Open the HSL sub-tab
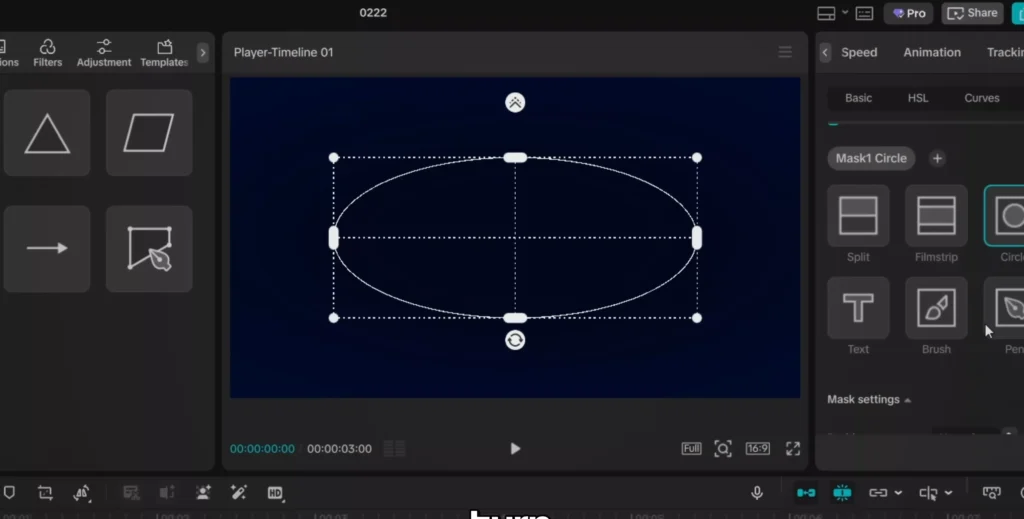This screenshot has width=1024, height=519. (918, 98)
